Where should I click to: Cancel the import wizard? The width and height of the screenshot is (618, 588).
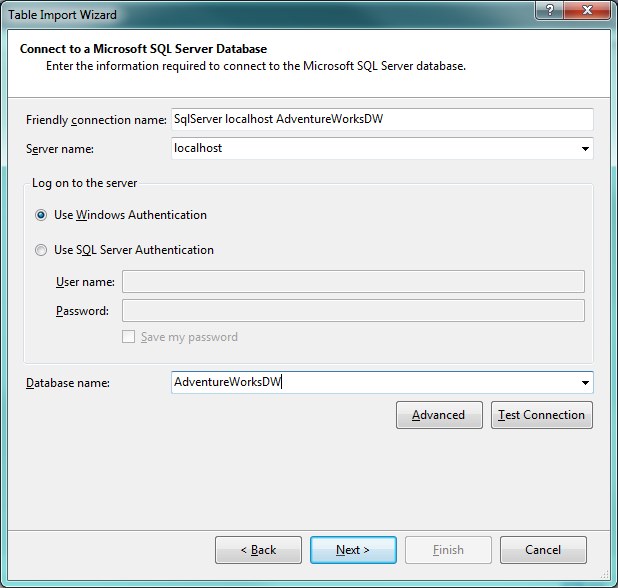point(543,550)
